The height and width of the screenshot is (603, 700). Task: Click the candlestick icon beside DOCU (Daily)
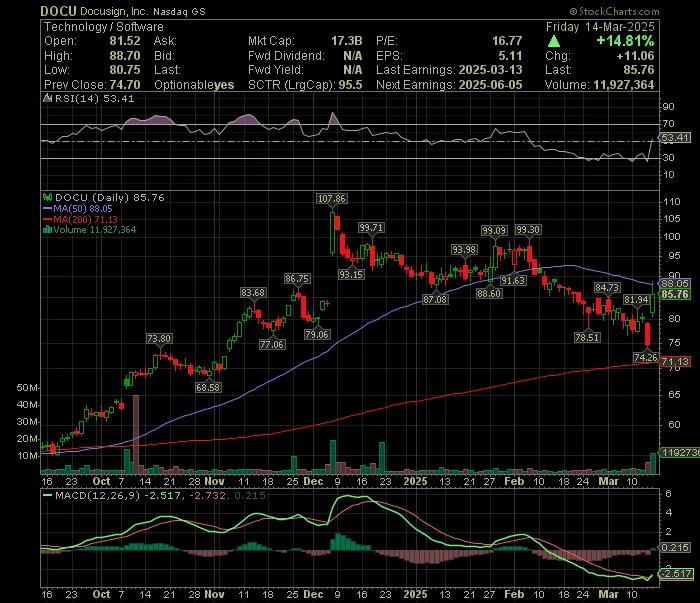[x=47, y=197]
